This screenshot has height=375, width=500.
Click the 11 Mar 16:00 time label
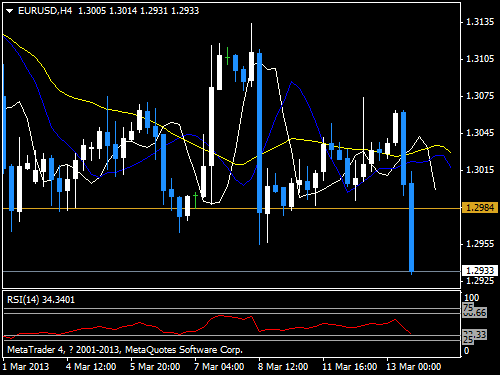tap(350, 367)
